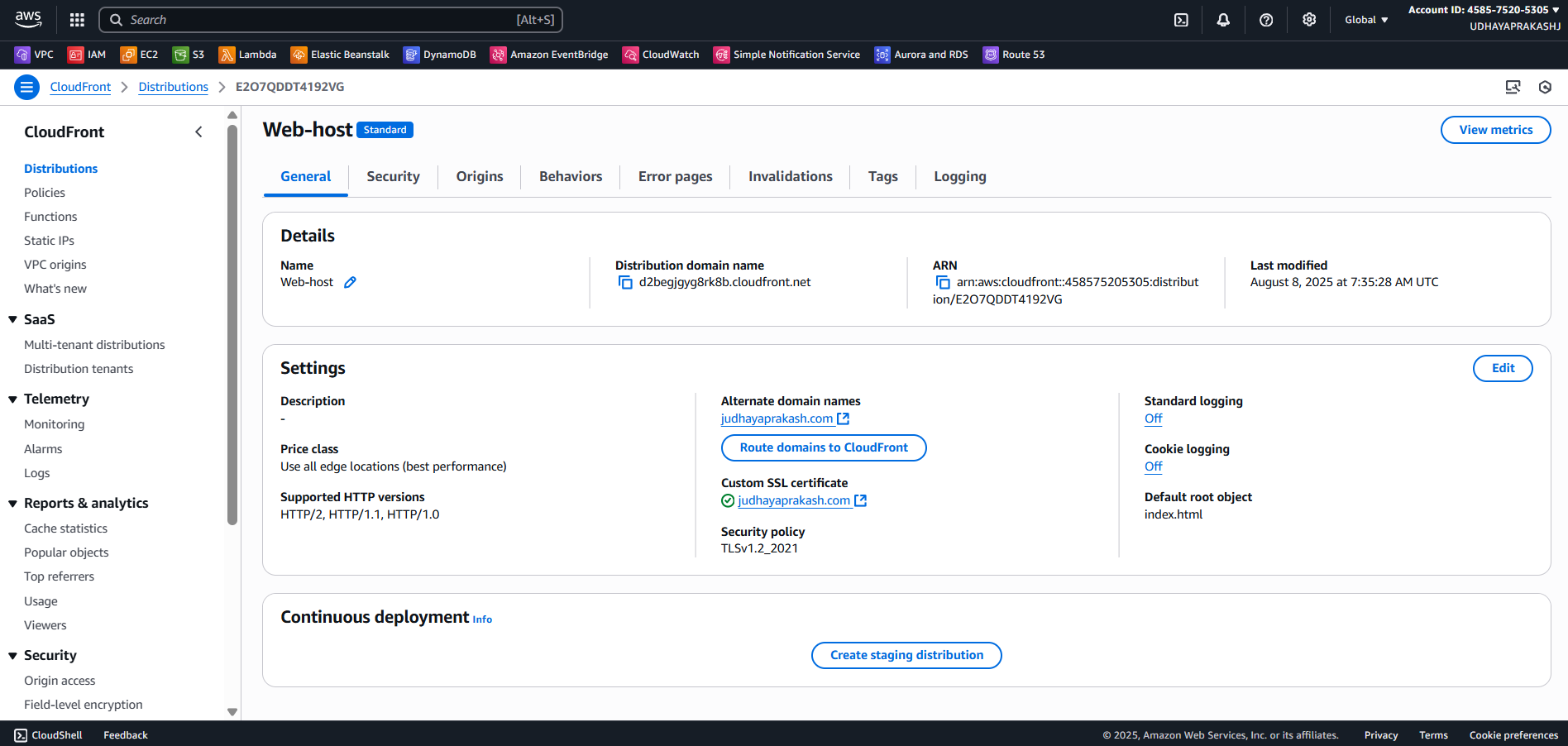Open Route 53 shortcut

point(1014,55)
